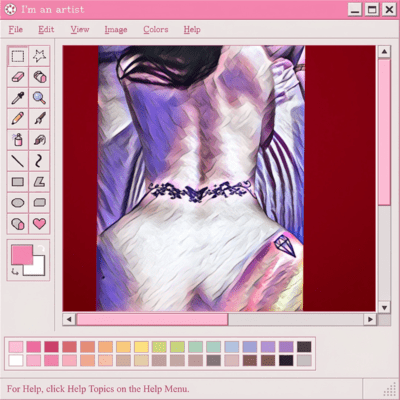Select the free-form star selection tool
Image resolution: width=400 pixels, height=400 pixels.
coord(39,56)
